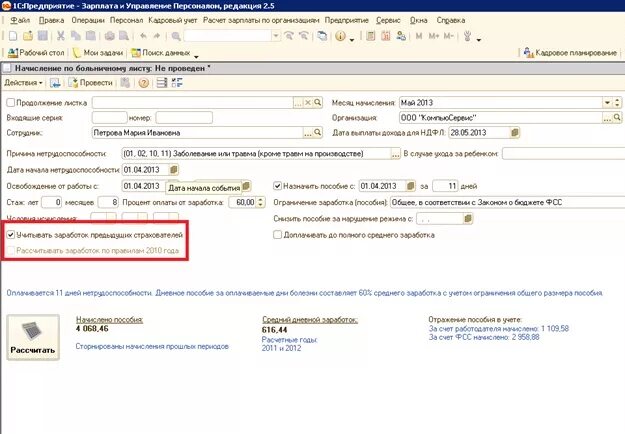Click magnifier icon next to Сотрудник field
625x434 pixels.
point(318,132)
